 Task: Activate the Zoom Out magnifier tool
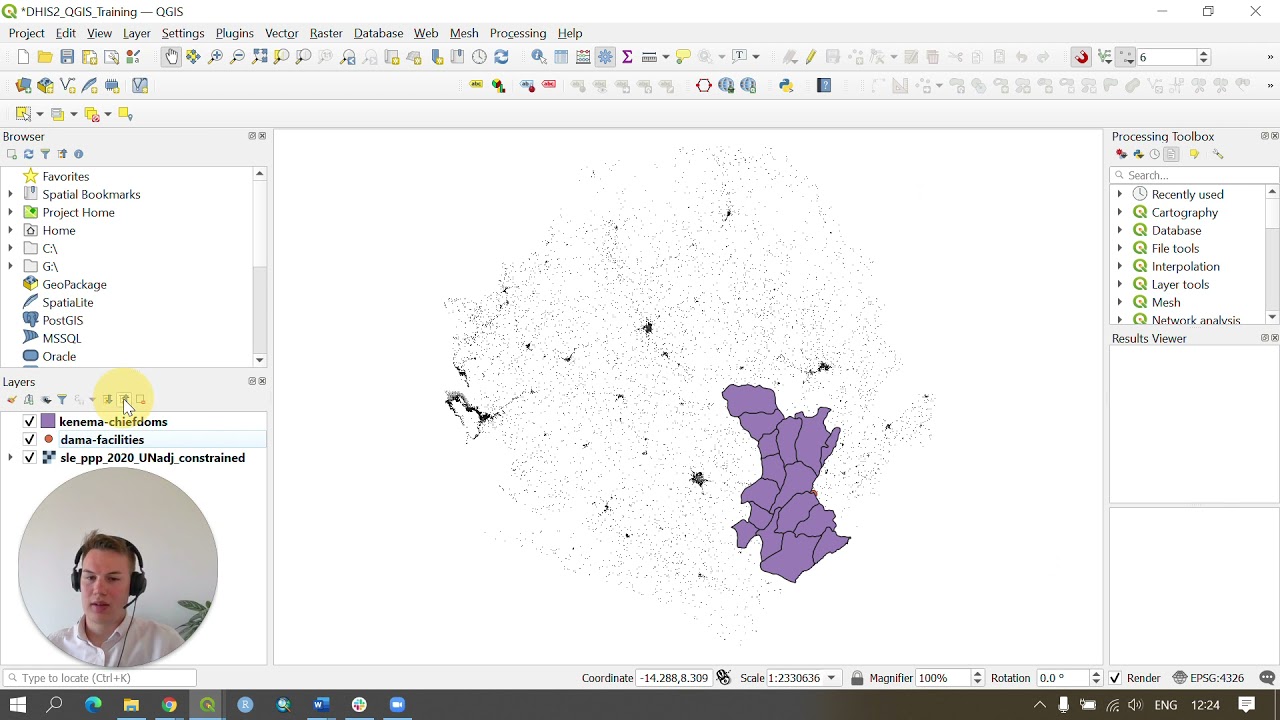237,57
